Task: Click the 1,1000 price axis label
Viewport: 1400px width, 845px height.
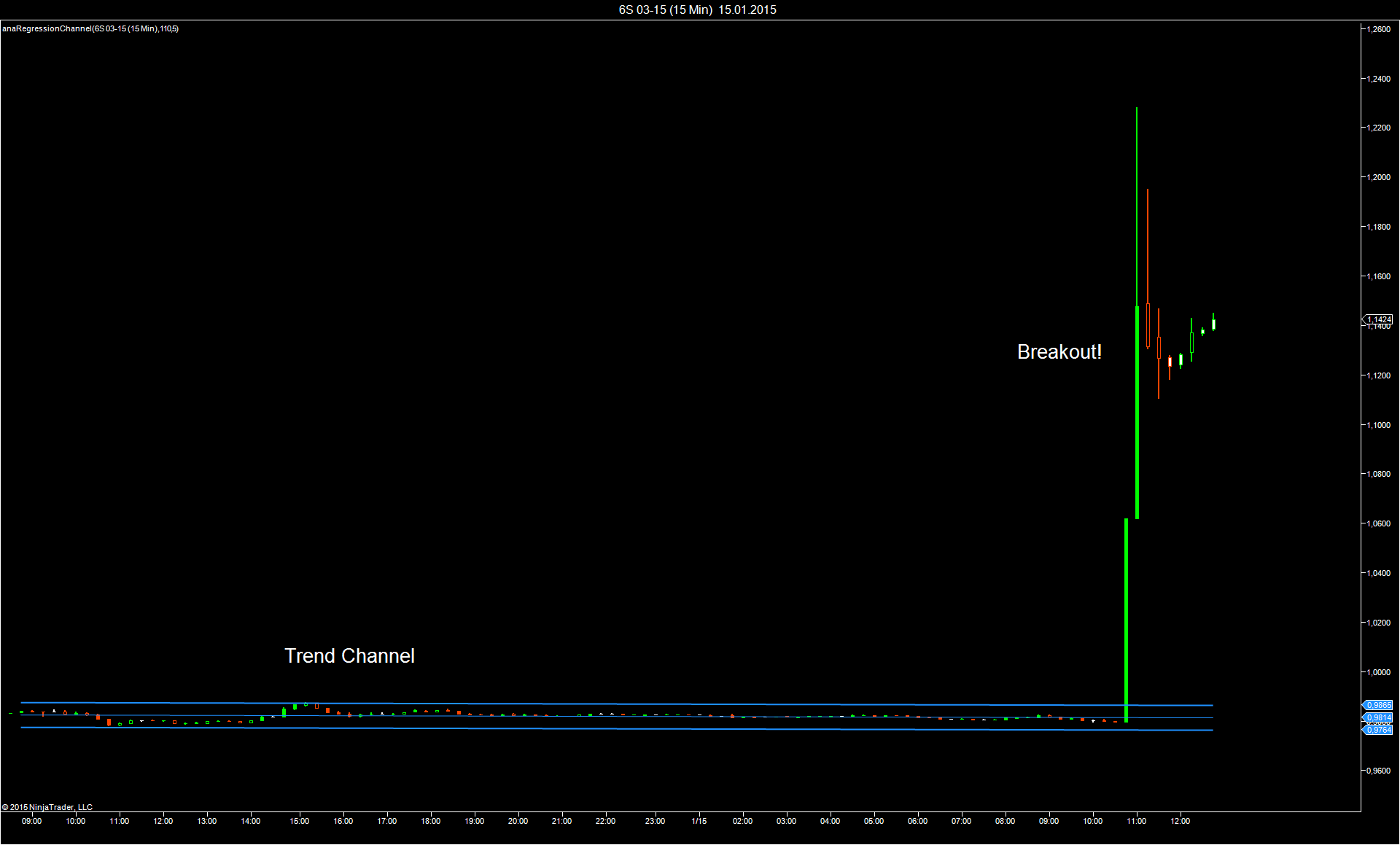Action: click(x=1378, y=425)
